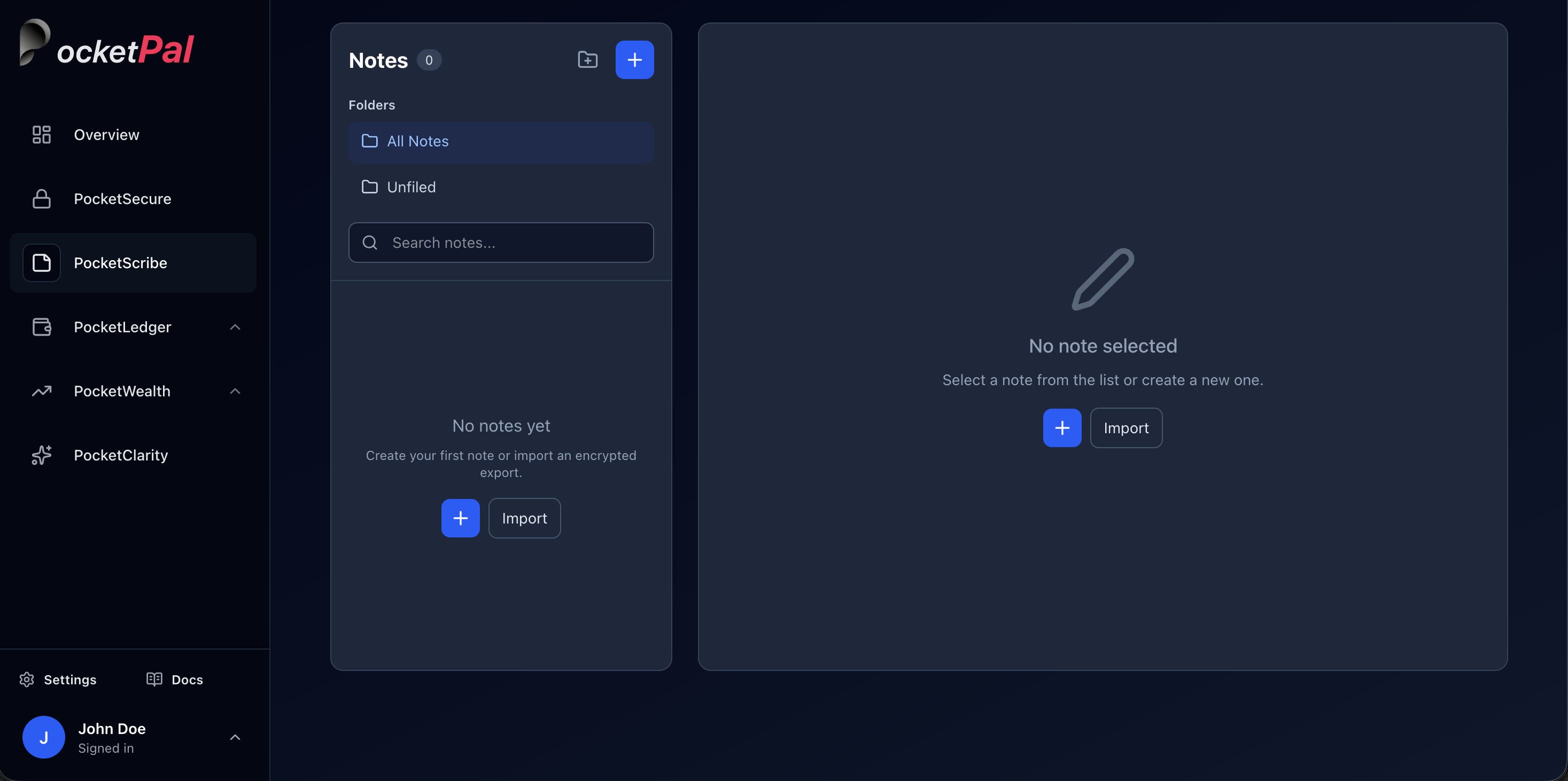Click Import under No notes yet
This screenshot has height=781, width=1568.
pos(524,518)
